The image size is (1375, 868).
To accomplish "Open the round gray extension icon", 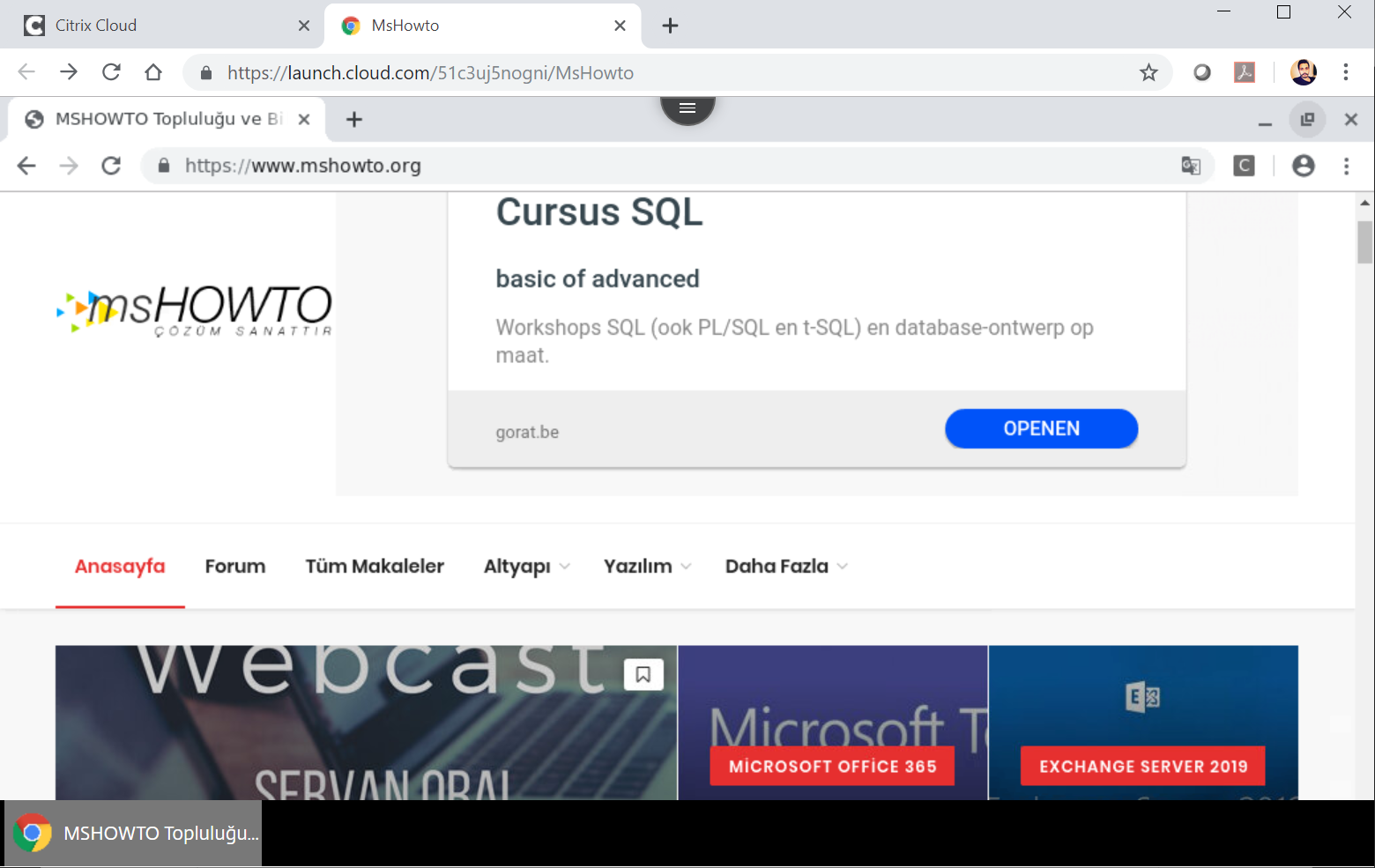I will pyautogui.click(x=1202, y=72).
